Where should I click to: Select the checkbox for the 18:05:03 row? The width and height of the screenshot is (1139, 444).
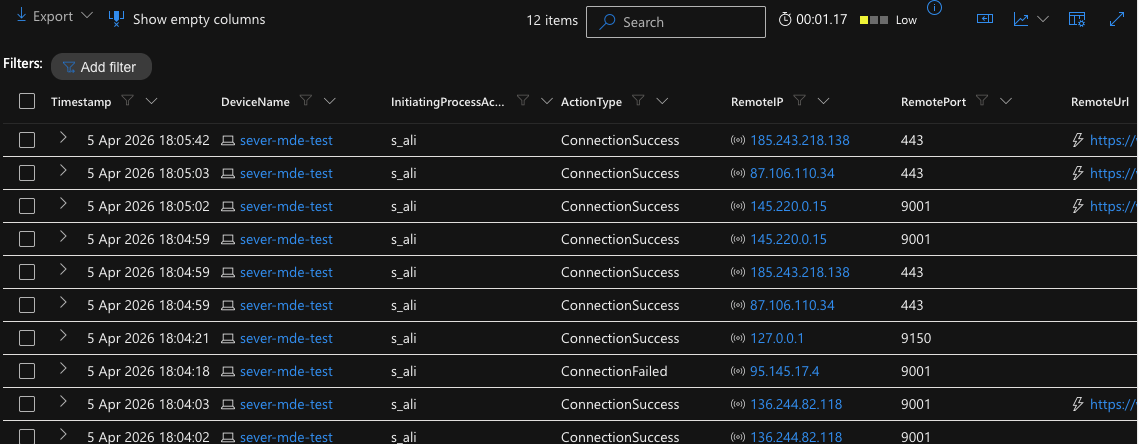[x=27, y=174]
